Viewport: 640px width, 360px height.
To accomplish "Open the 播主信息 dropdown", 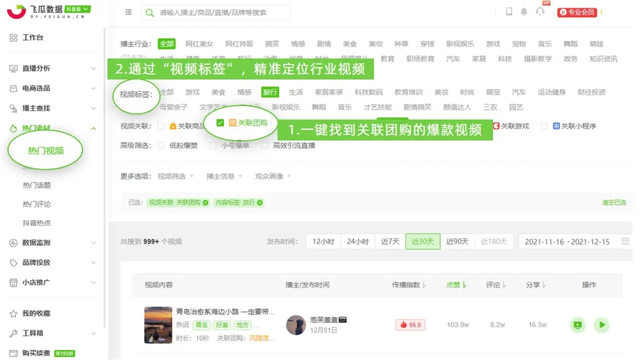I will coord(224,176).
